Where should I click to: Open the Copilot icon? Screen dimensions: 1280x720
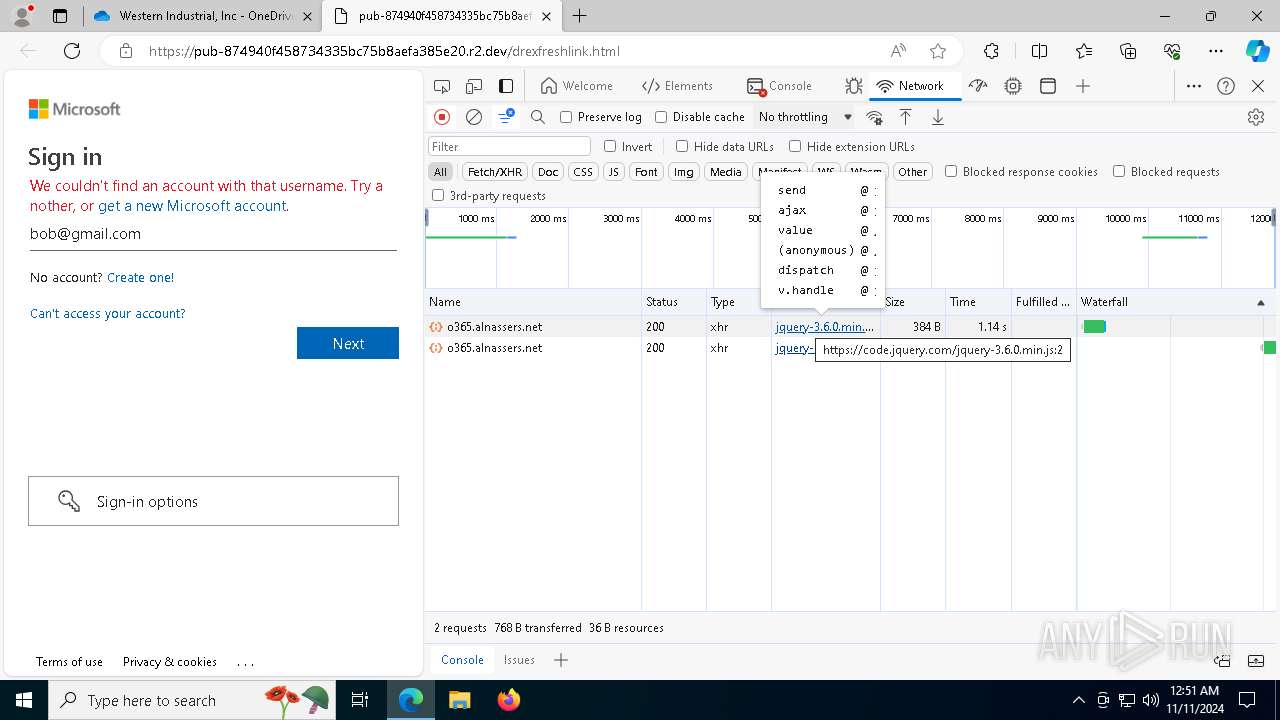tap(1257, 51)
